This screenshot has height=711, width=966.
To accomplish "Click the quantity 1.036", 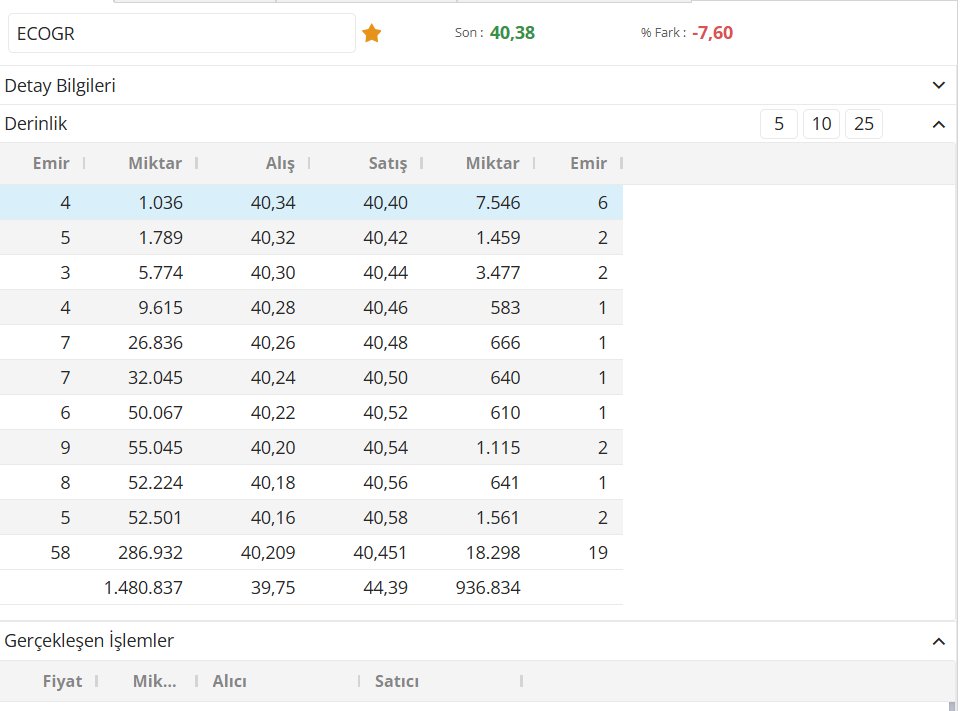I will pyautogui.click(x=160, y=203).
